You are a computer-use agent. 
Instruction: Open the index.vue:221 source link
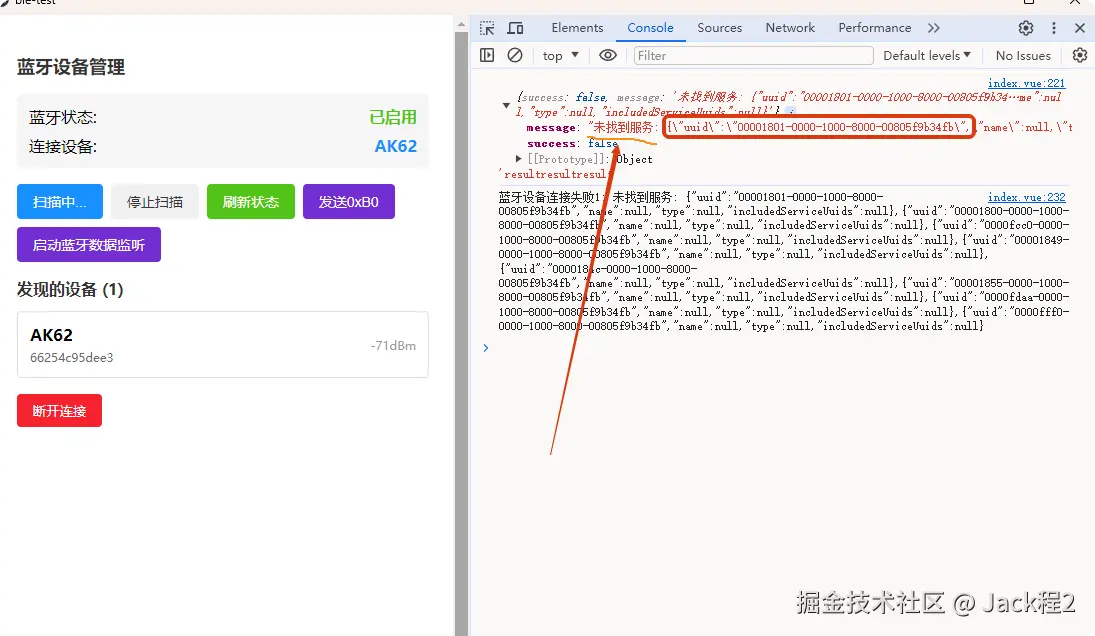(x=1026, y=83)
